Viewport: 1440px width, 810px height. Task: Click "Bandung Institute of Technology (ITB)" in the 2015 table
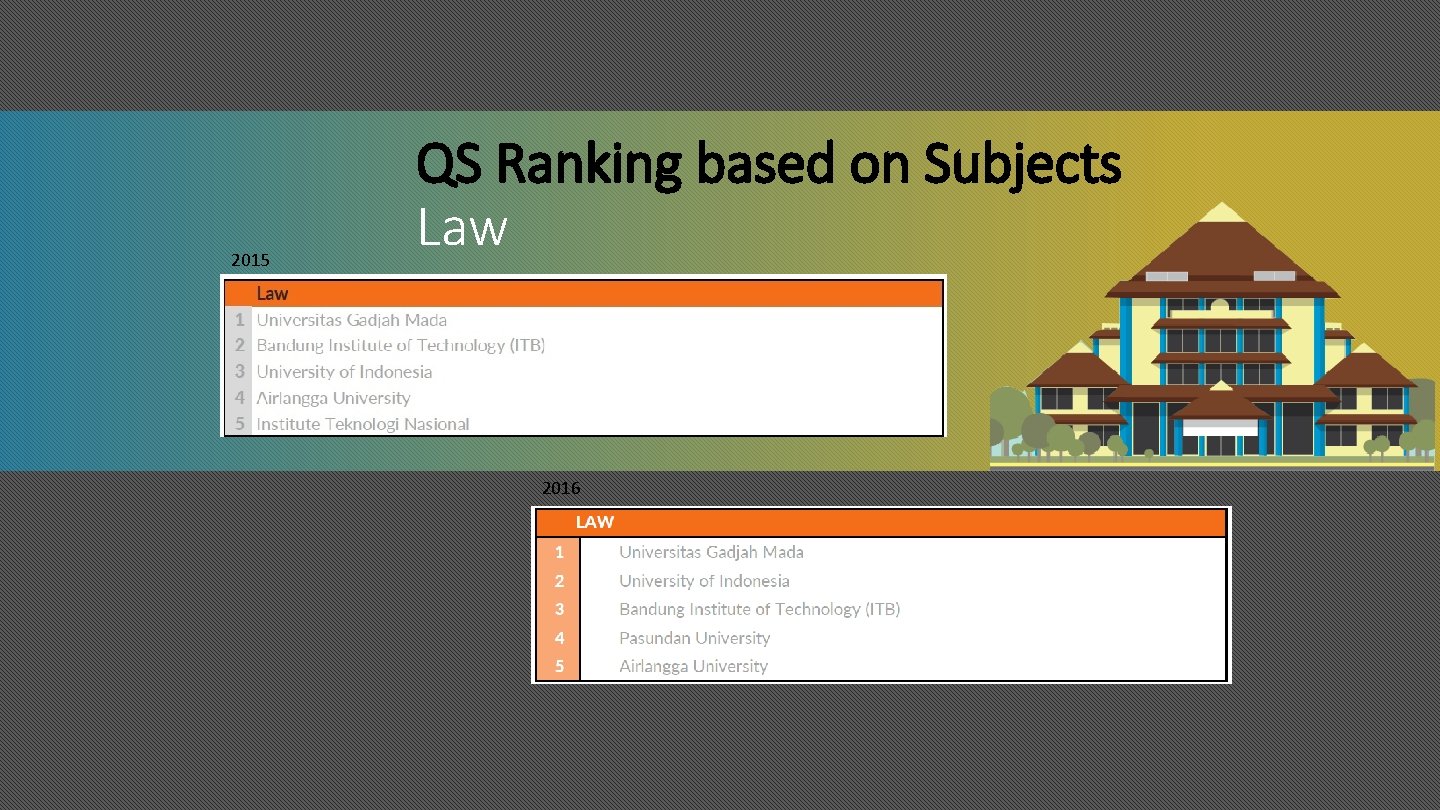pyautogui.click(x=400, y=345)
